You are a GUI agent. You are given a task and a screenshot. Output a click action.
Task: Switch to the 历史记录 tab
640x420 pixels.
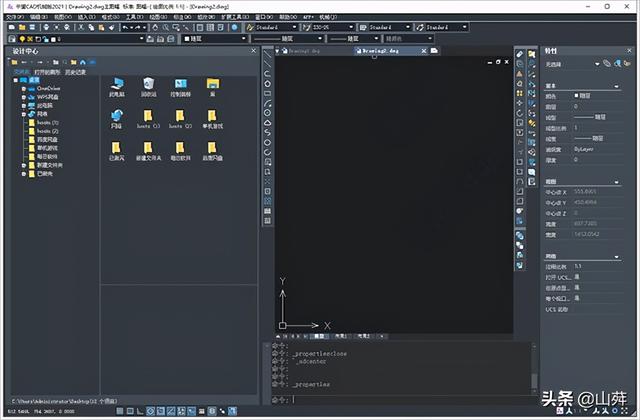75,72
